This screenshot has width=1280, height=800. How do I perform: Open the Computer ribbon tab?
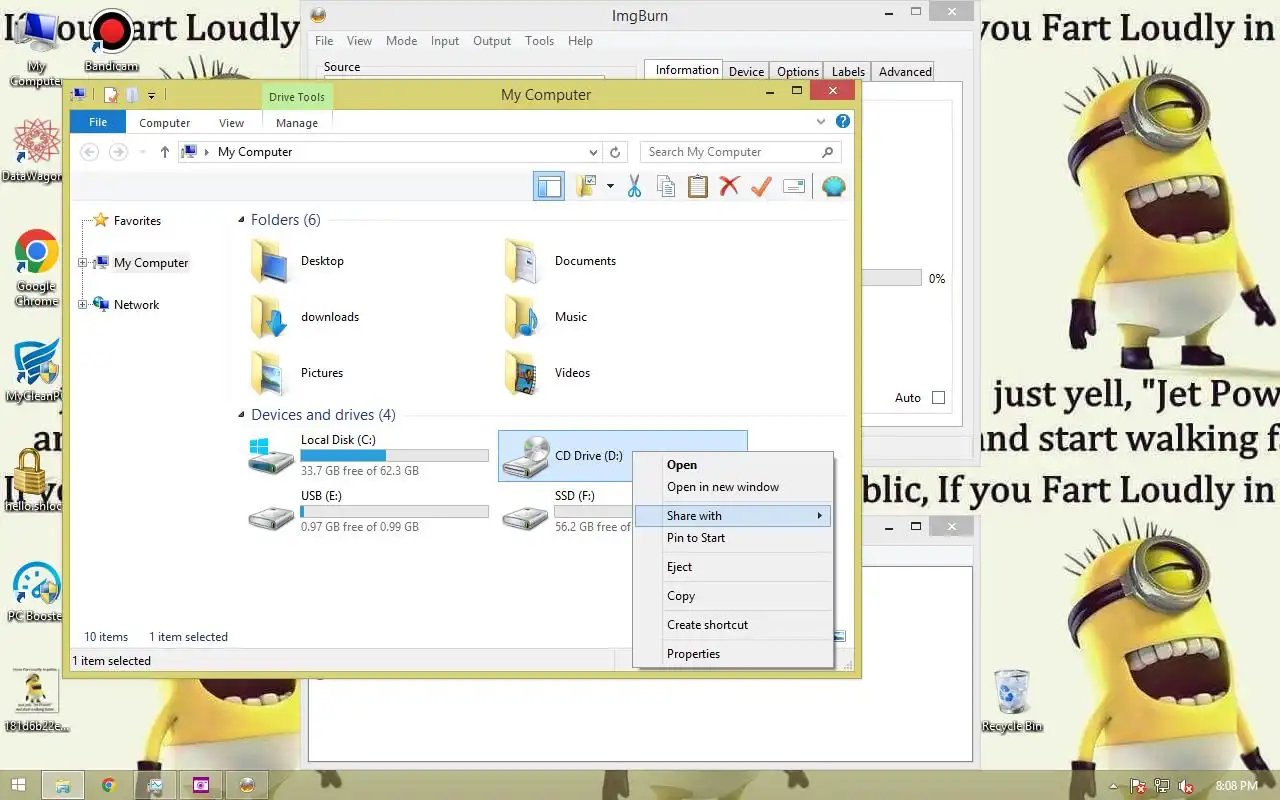[x=165, y=123]
